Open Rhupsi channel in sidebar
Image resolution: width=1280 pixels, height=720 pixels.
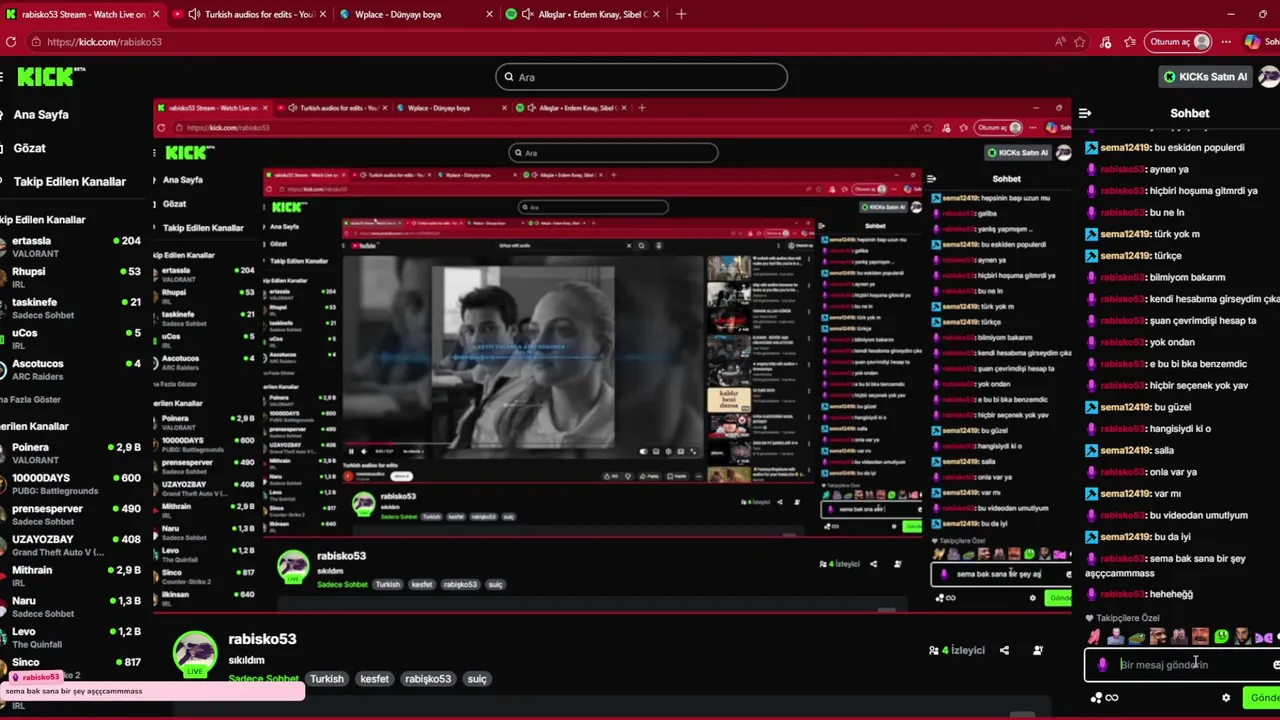[70, 277]
